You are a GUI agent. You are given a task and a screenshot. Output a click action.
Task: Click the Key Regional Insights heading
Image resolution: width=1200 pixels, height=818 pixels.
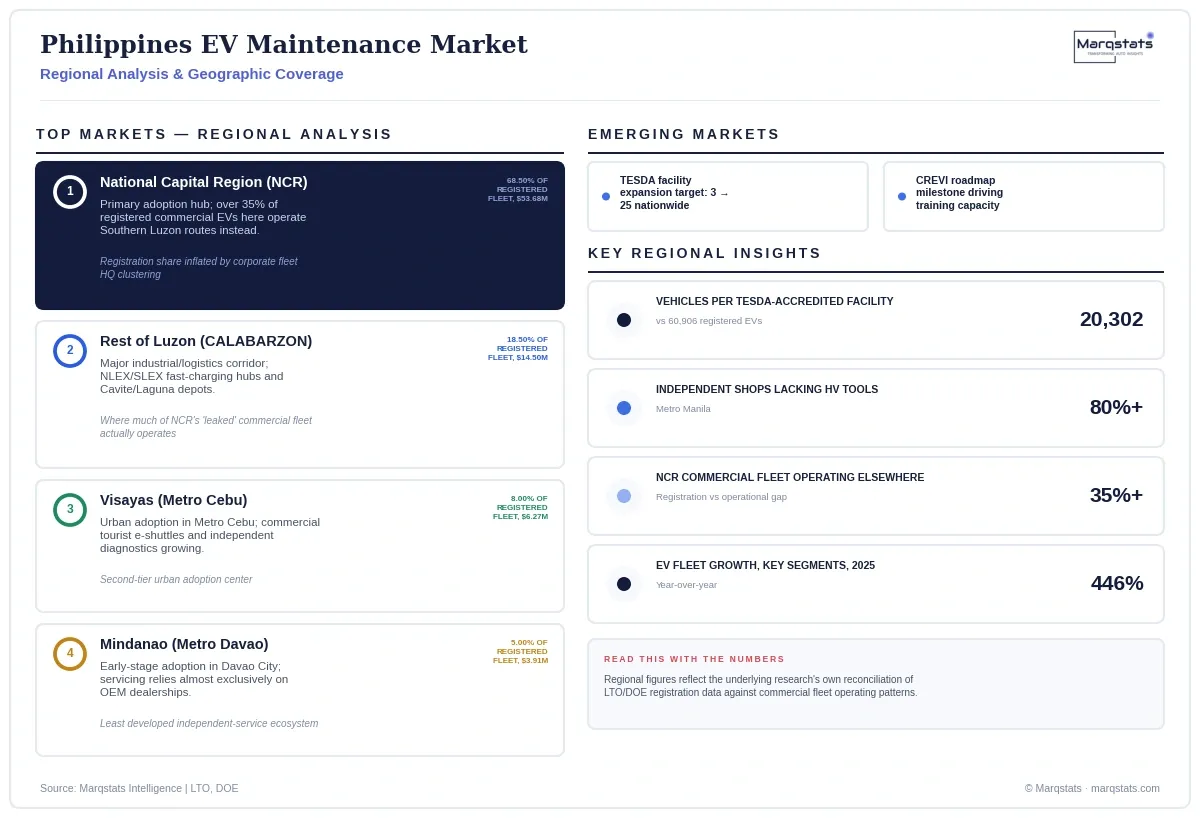(x=705, y=253)
